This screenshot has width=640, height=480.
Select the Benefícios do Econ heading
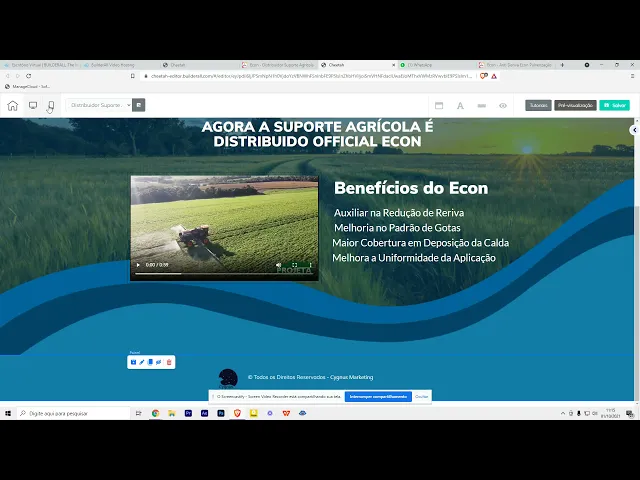click(x=411, y=188)
